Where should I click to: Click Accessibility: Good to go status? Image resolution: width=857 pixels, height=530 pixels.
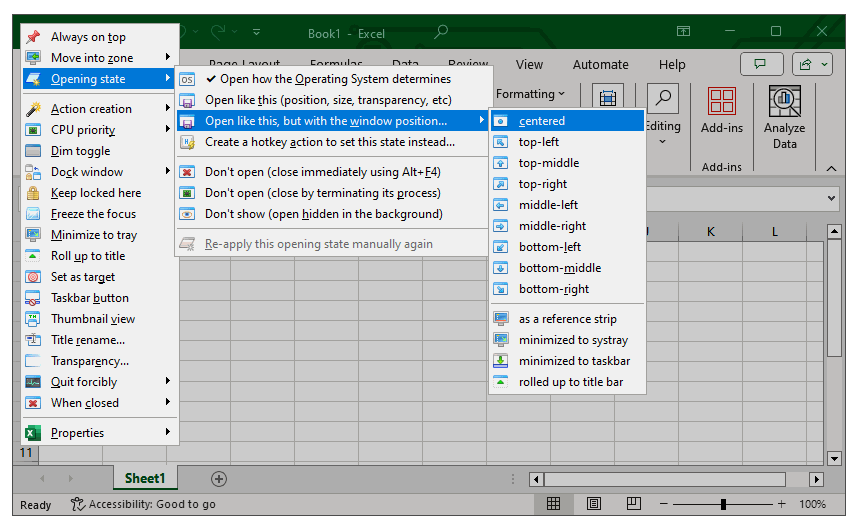(x=143, y=504)
